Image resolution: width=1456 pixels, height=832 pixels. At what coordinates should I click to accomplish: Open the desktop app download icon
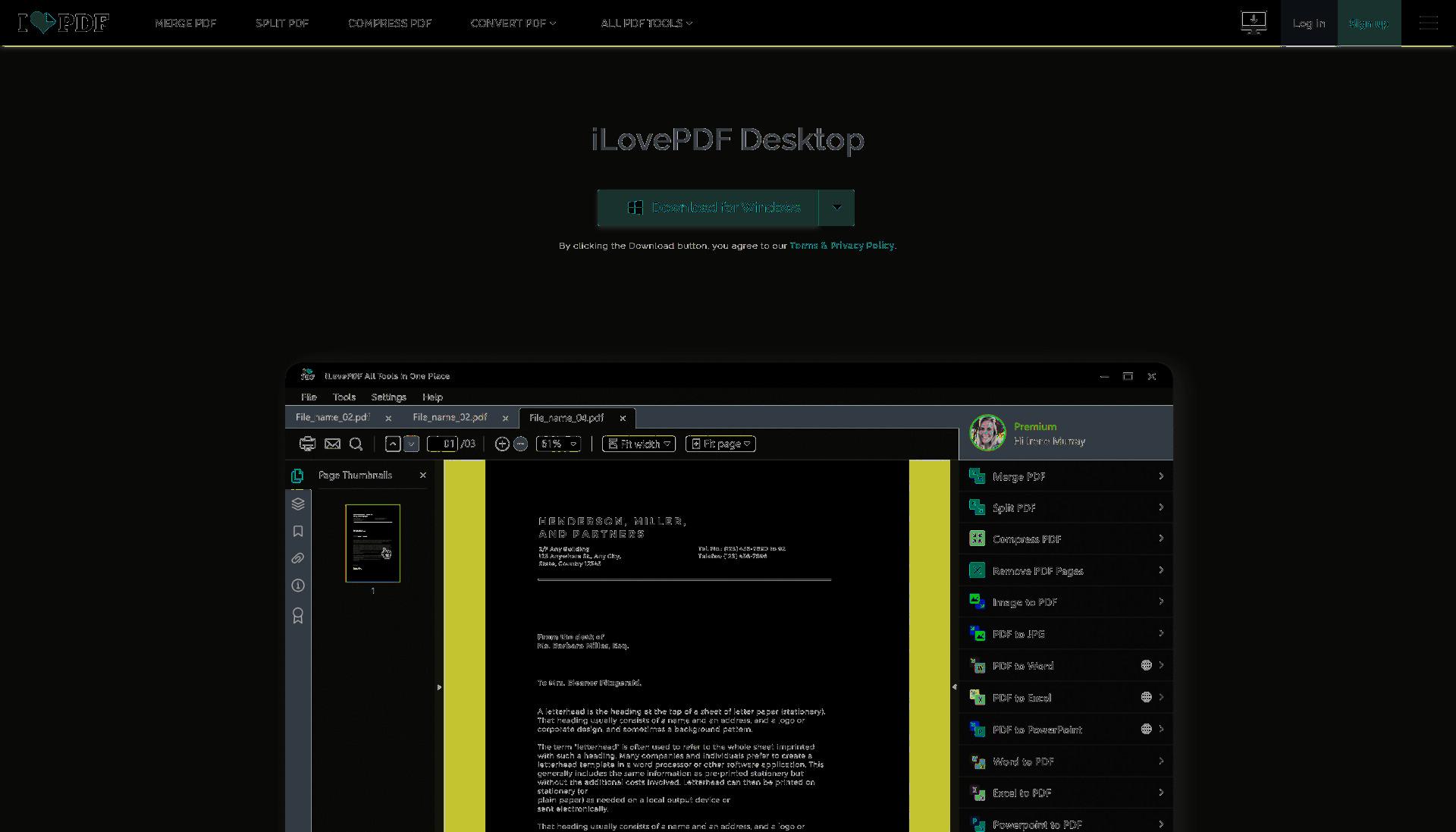coord(1254,23)
